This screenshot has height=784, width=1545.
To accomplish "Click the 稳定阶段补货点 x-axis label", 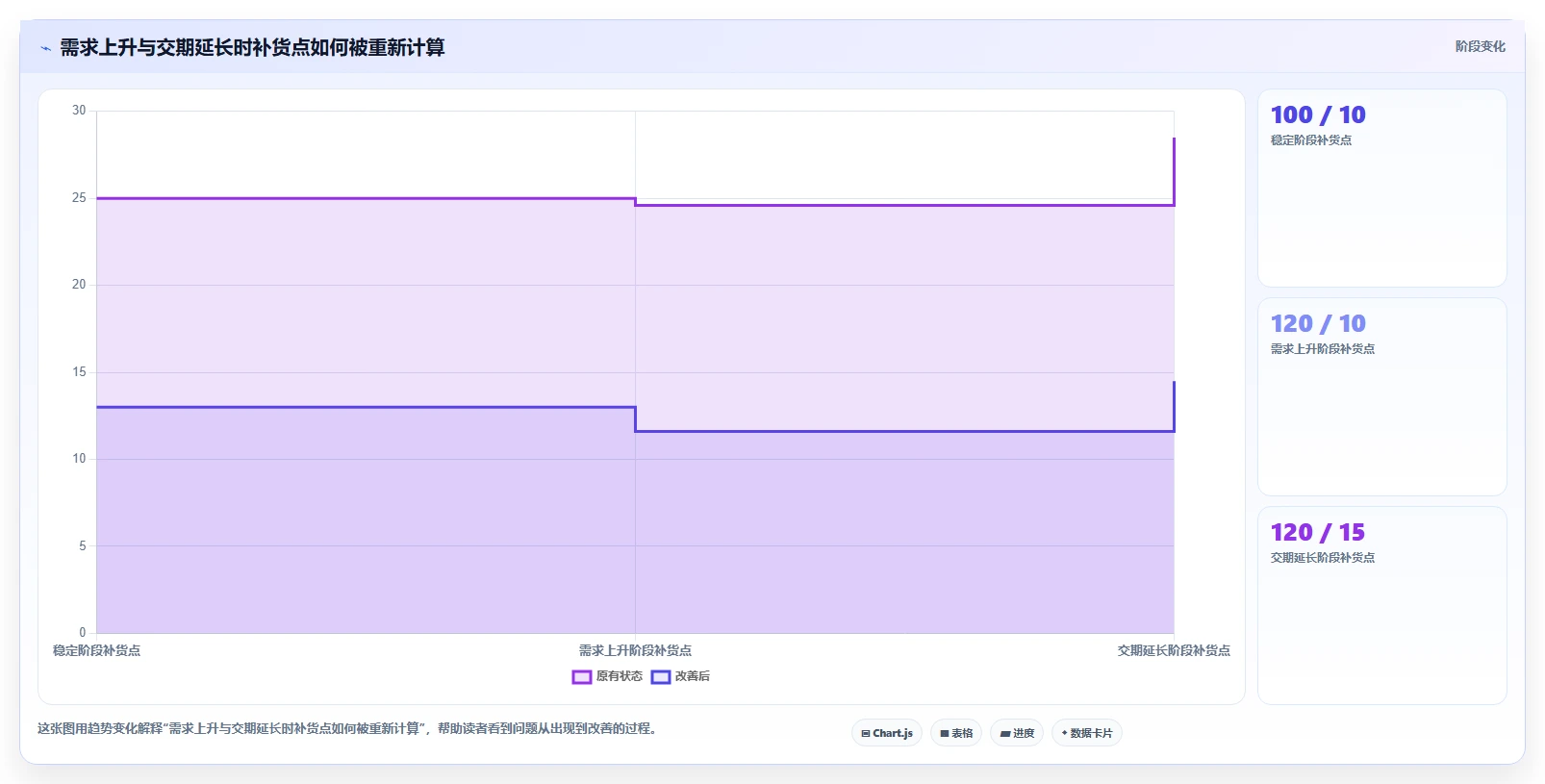I will [x=96, y=651].
